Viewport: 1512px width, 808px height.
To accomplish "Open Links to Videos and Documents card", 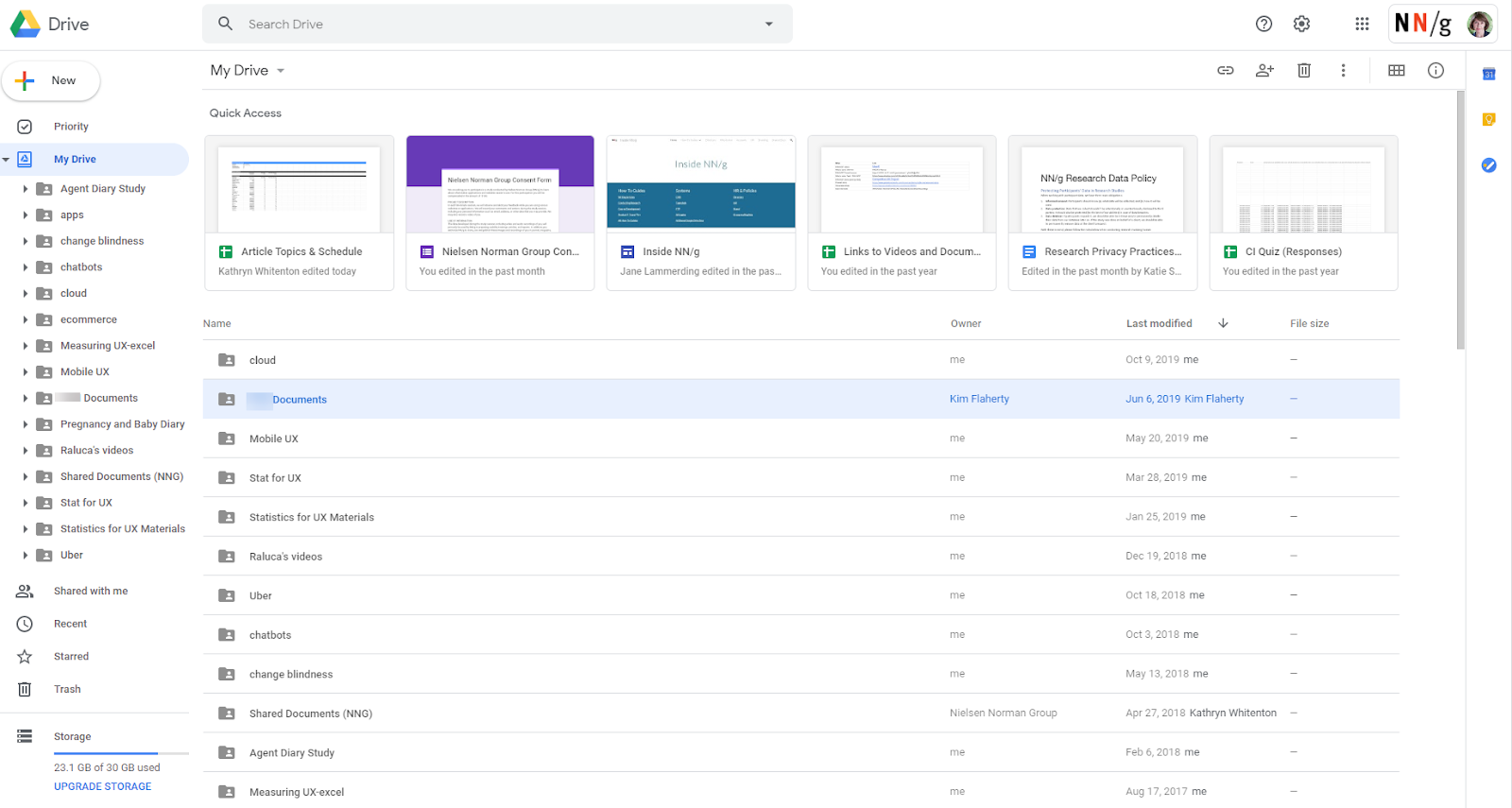I will [x=902, y=213].
